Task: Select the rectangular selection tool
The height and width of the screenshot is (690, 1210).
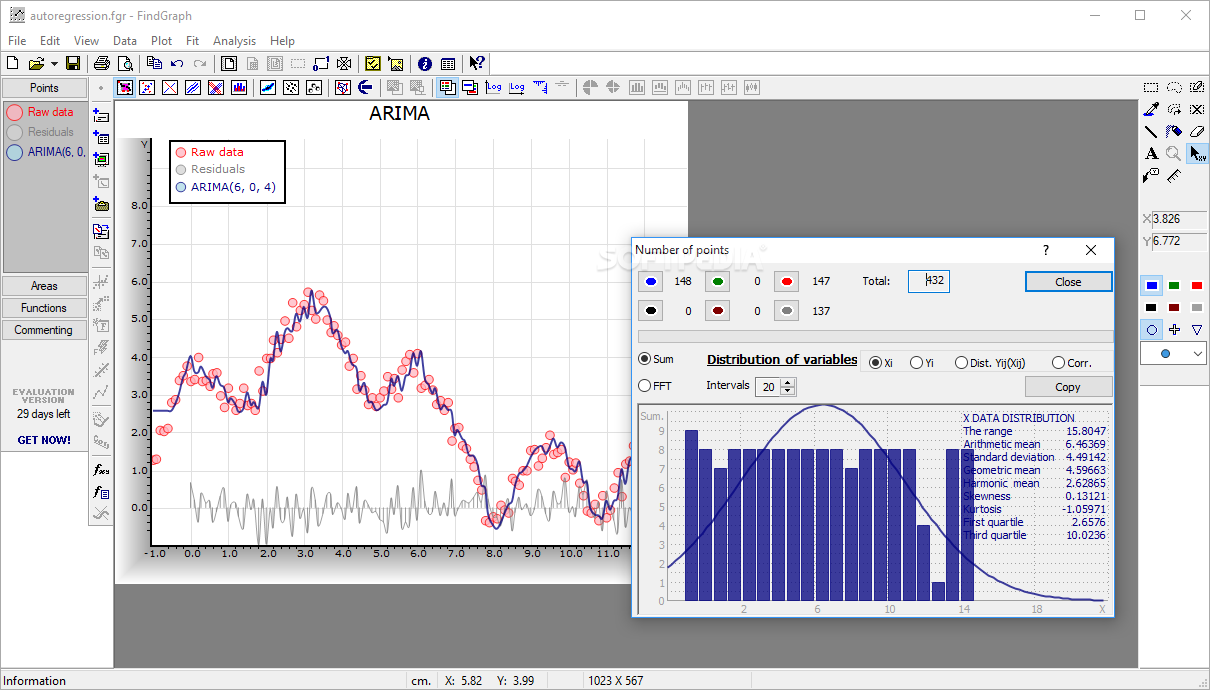Action: pyautogui.click(x=1151, y=88)
